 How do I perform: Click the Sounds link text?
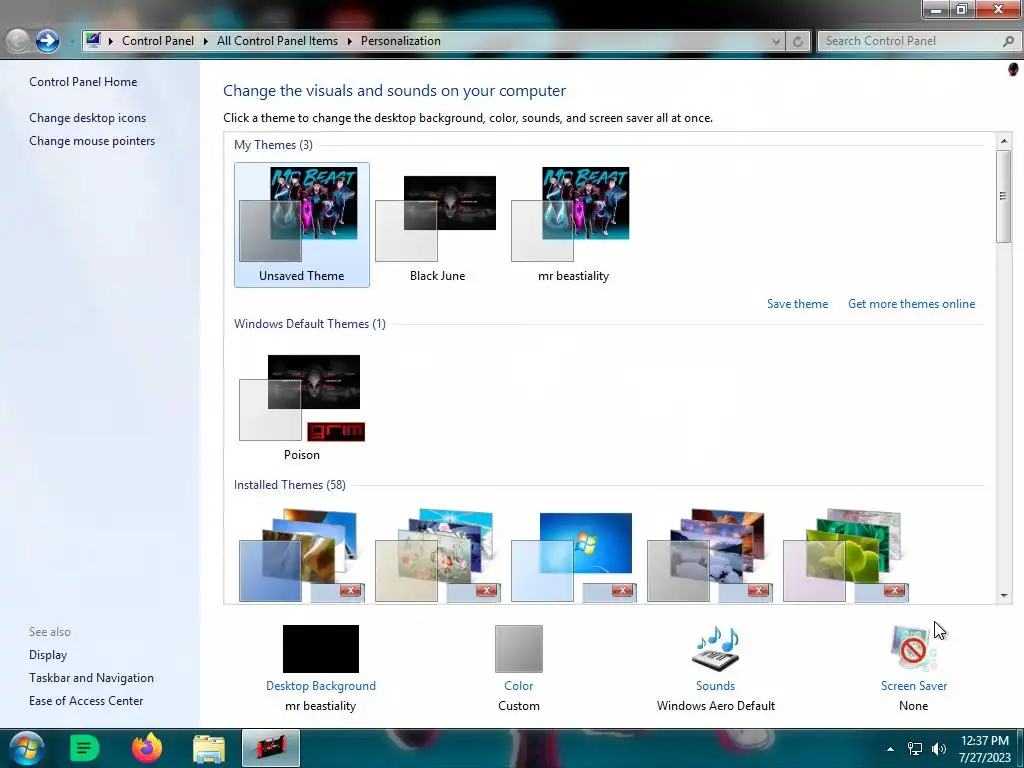716,686
